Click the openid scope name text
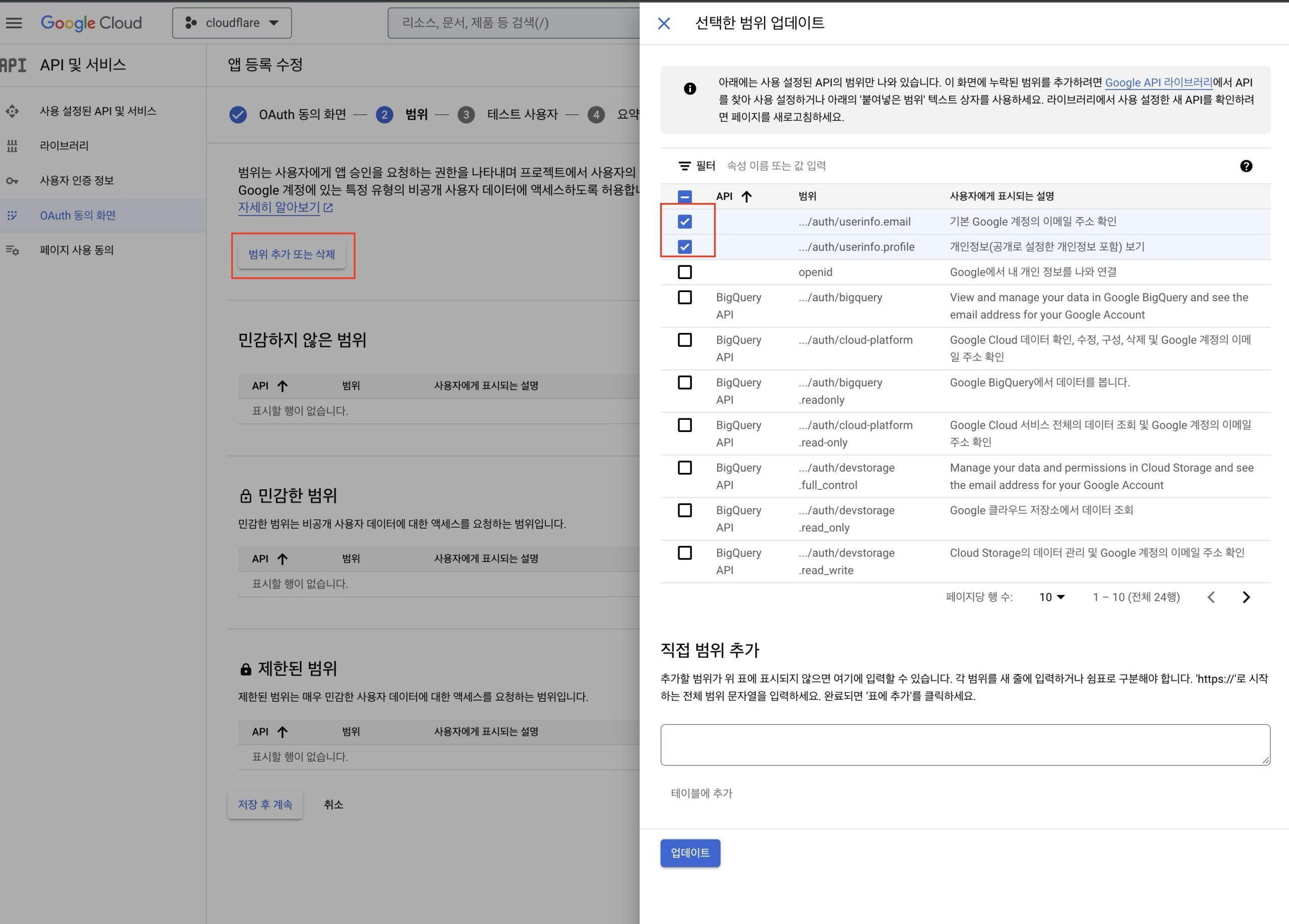The image size is (1289, 924). click(815, 272)
